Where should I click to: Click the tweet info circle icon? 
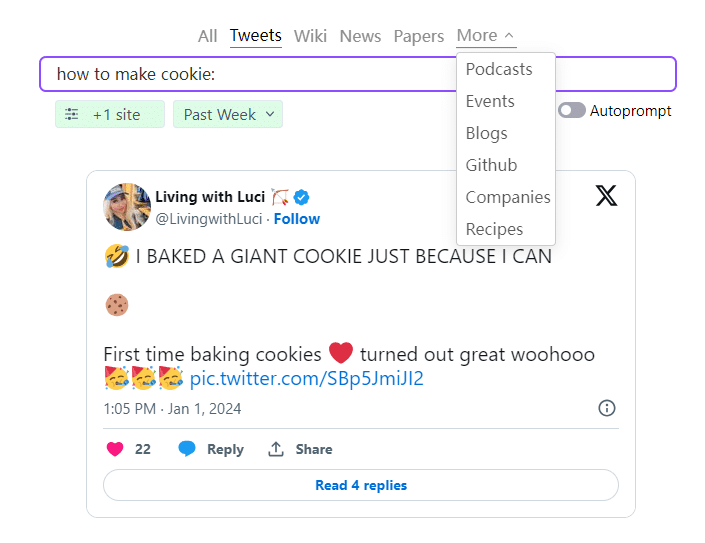(x=607, y=408)
